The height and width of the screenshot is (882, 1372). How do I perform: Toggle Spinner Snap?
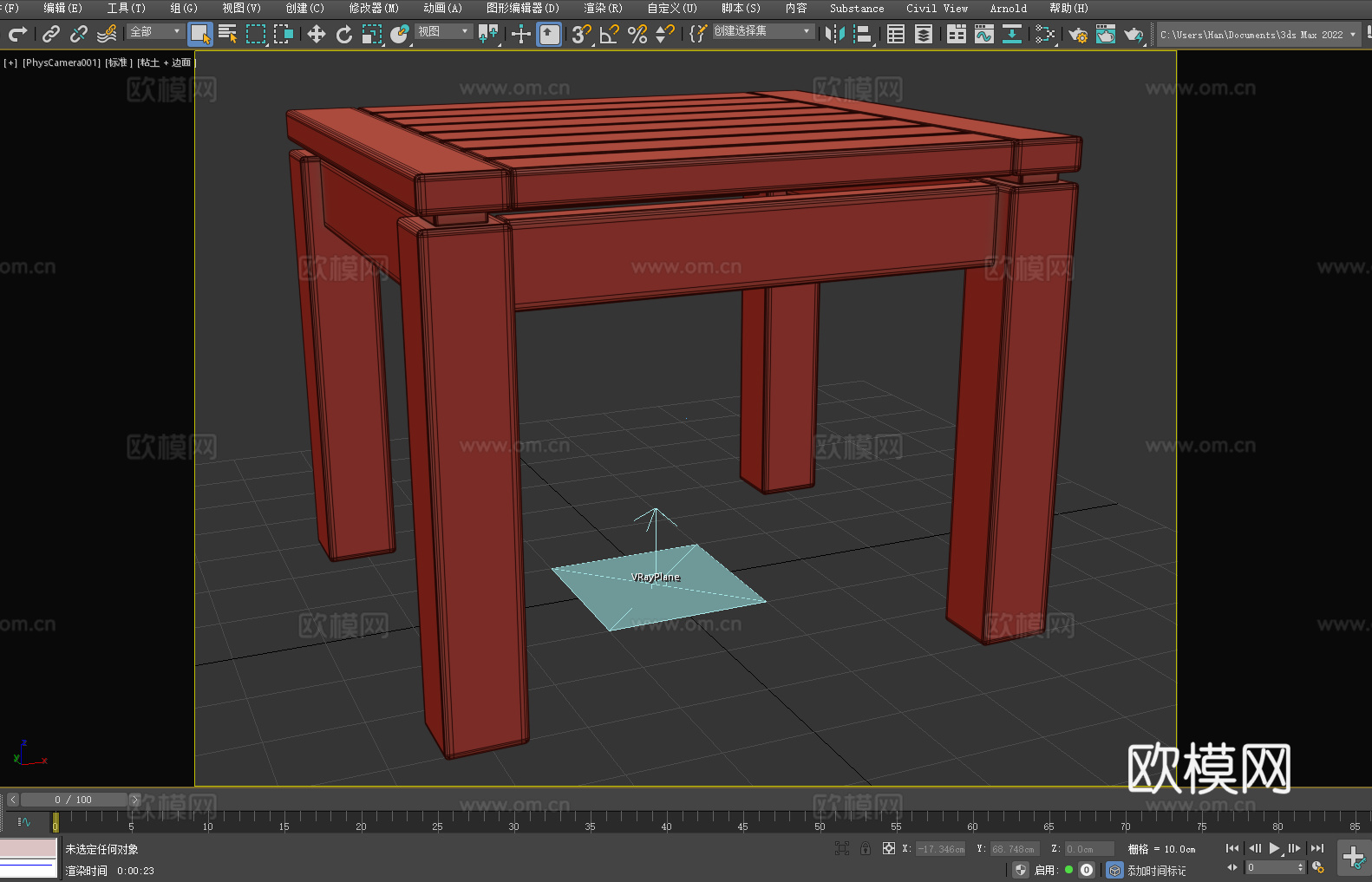[x=665, y=34]
